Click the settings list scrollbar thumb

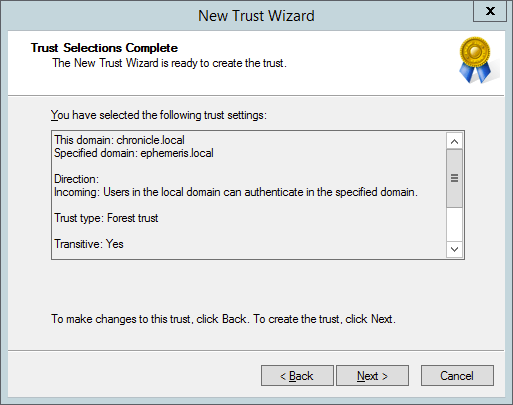tap(454, 178)
